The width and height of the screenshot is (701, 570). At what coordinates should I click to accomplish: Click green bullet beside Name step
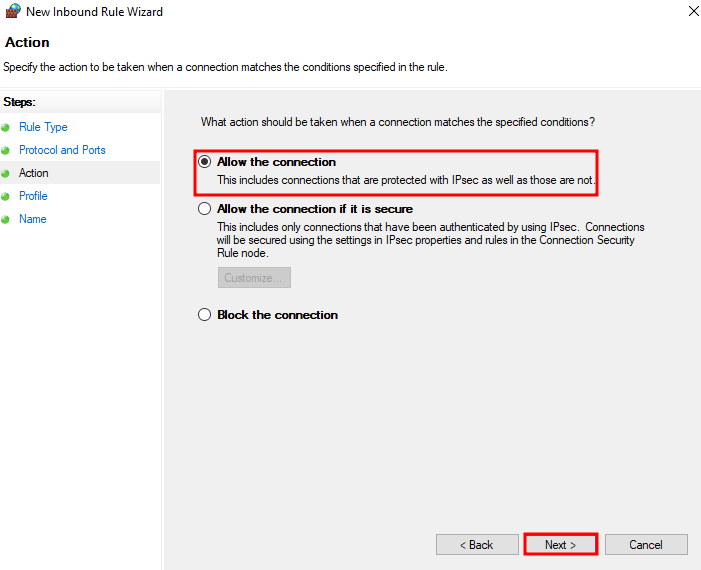[5, 220]
